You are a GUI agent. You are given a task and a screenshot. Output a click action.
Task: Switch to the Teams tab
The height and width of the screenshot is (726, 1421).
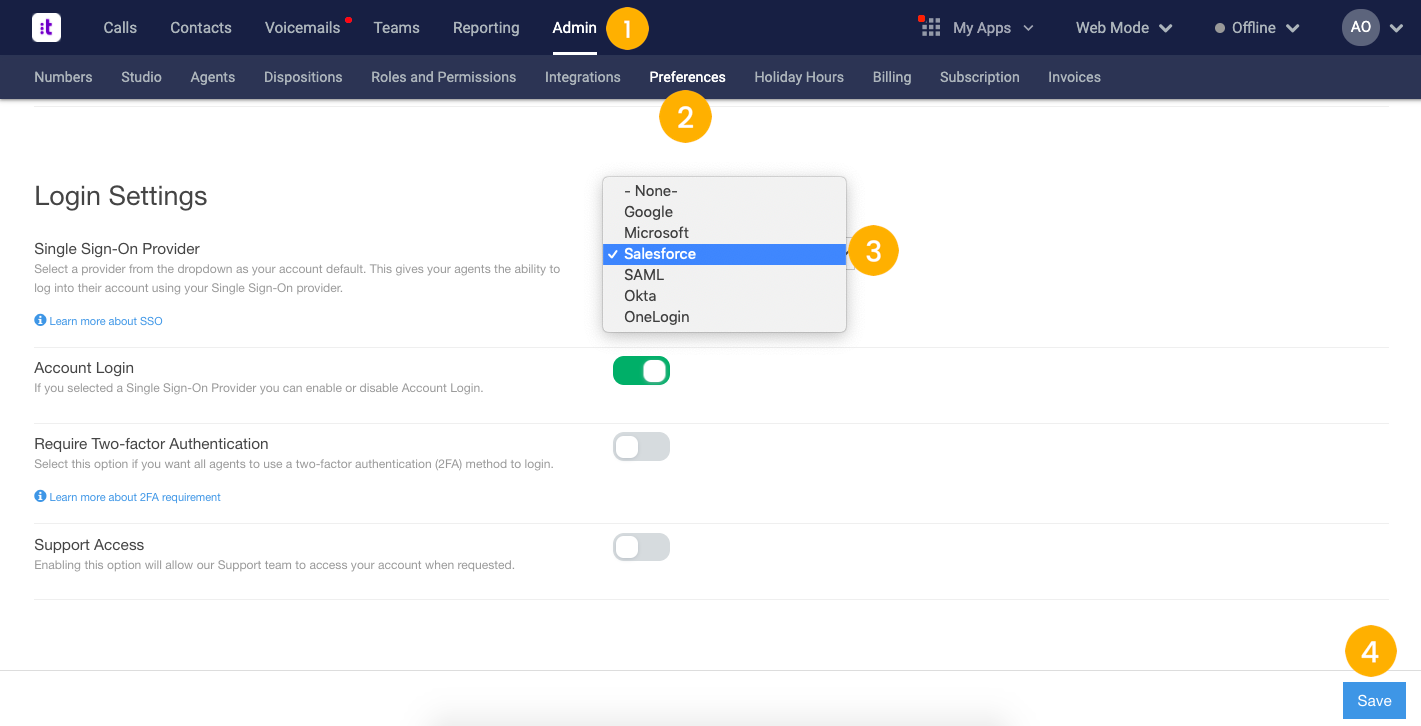tap(396, 28)
